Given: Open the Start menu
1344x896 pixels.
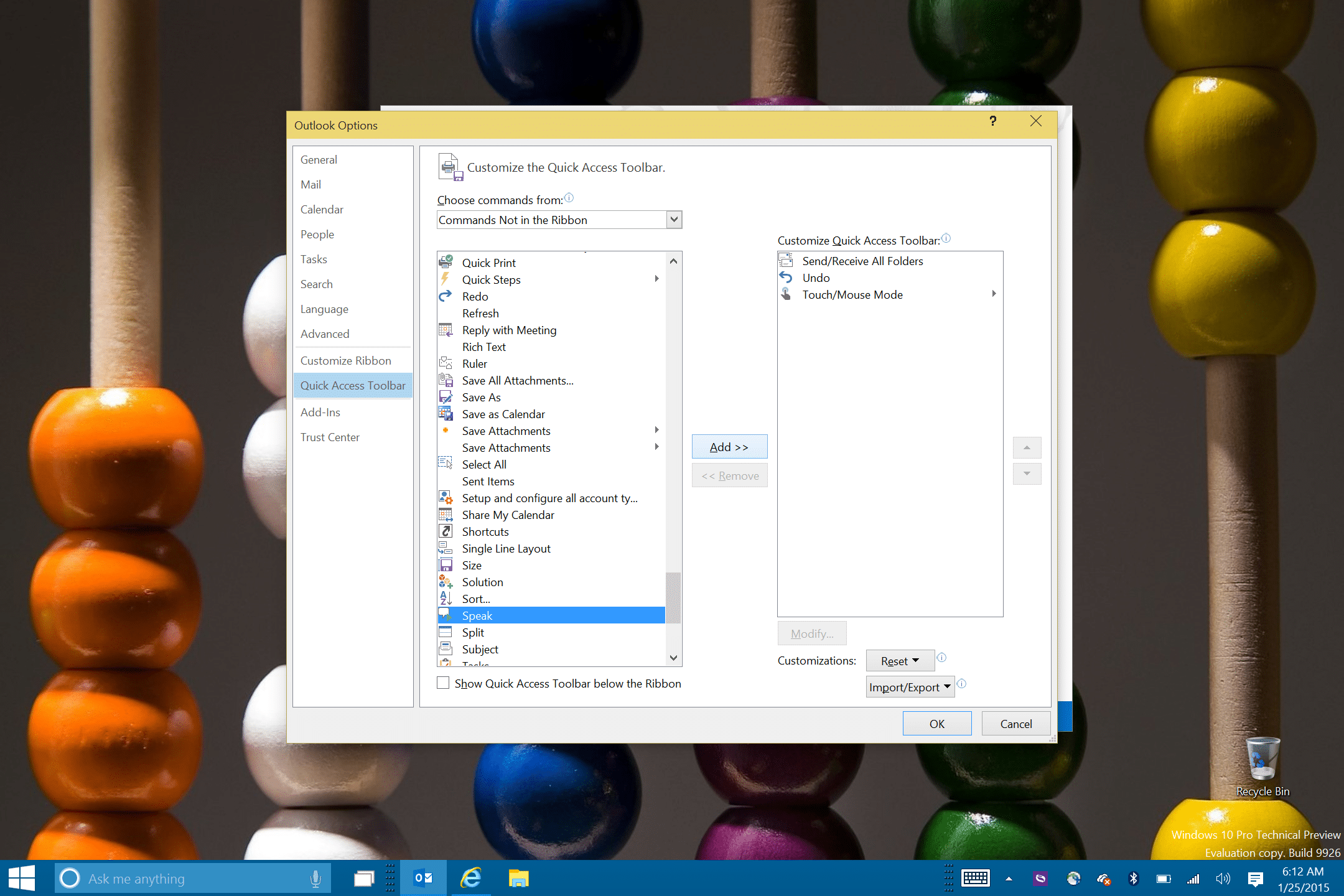Looking at the screenshot, I should (x=22, y=878).
